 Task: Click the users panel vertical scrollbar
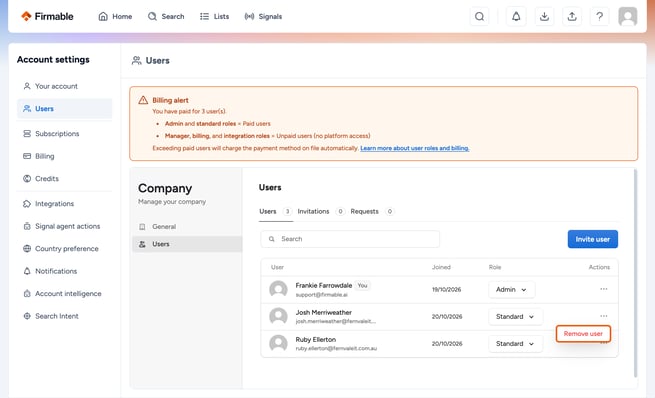[x=635, y=274]
